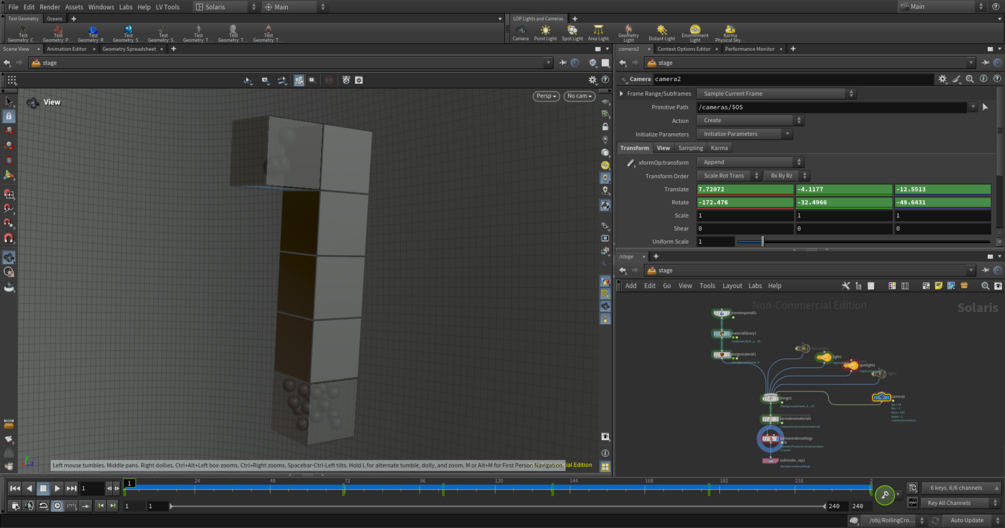This screenshot has width=1005, height=528.
Task: Click the Translate X value field
Action: click(745, 189)
